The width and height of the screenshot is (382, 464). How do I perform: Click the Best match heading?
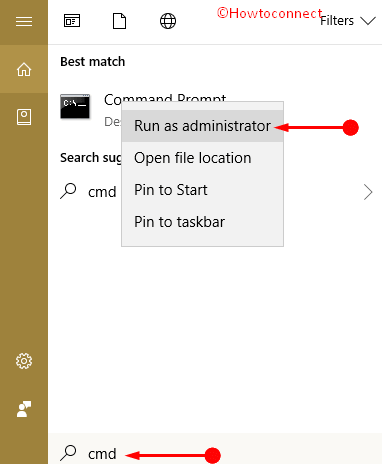point(93,62)
